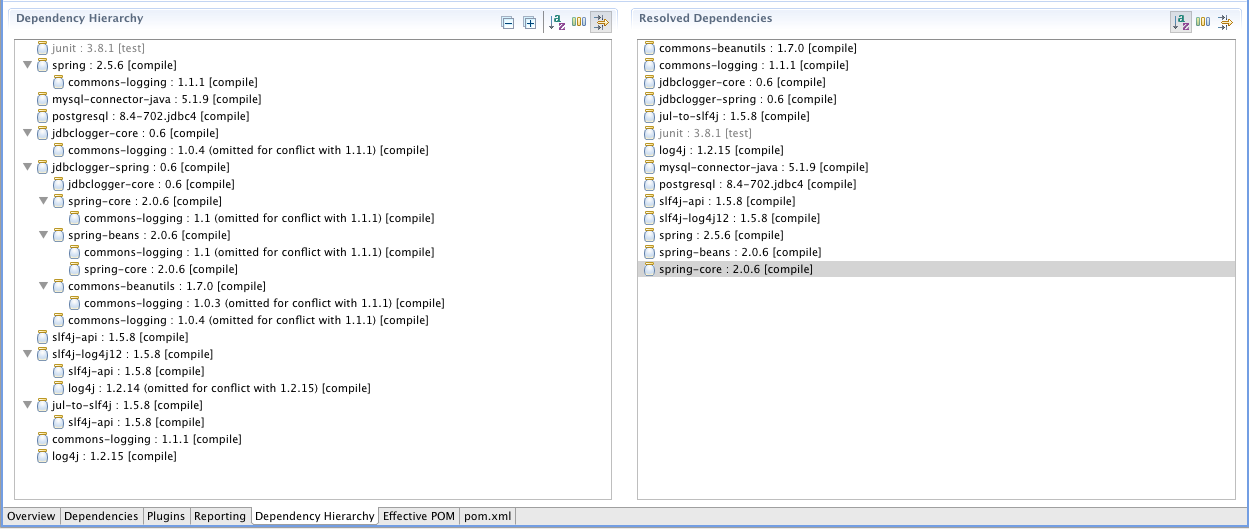Select top-level commons-logging : 1.1.1 in hierarchy
This screenshot has height=529, width=1249.
click(x=147, y=439)
